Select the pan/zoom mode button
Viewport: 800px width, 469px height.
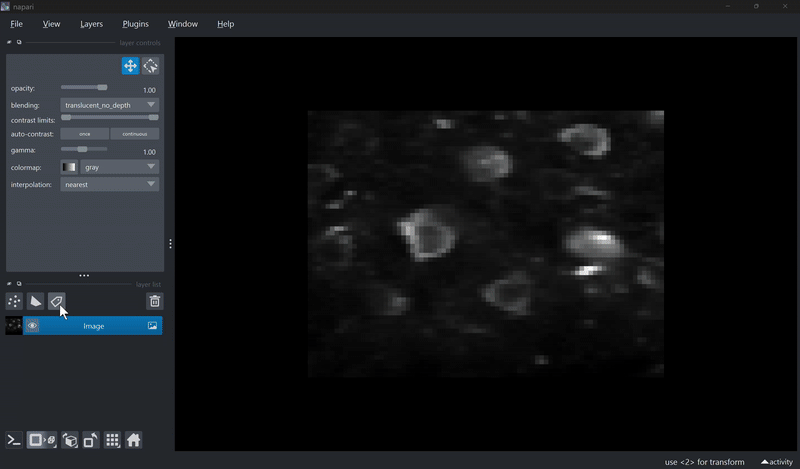tap(130, 66)
